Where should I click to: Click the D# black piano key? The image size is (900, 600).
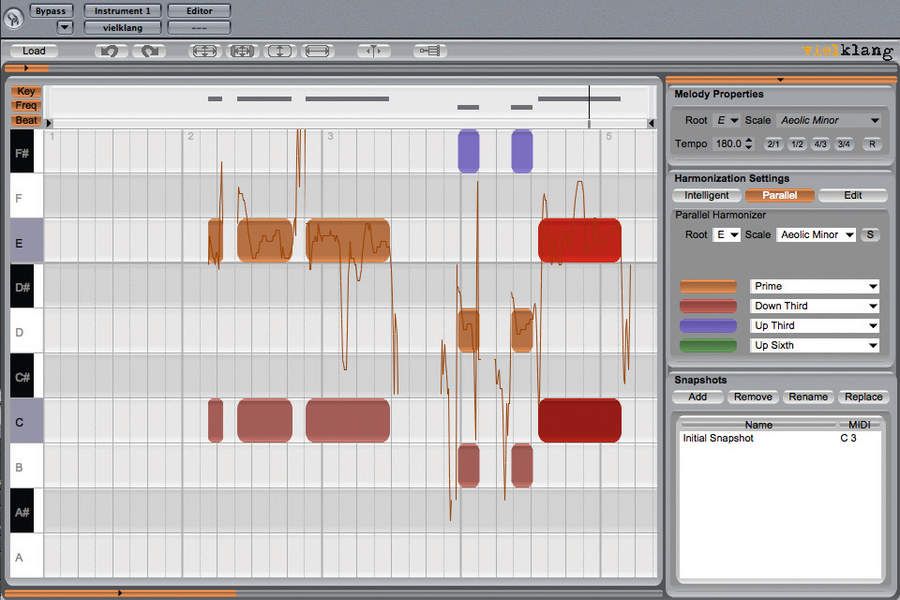[x=22, y=286]
